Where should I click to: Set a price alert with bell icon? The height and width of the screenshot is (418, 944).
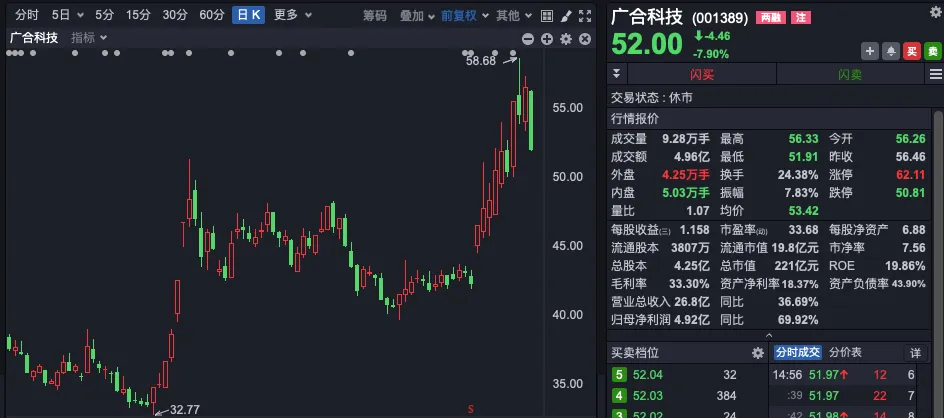tap(889, 51)
